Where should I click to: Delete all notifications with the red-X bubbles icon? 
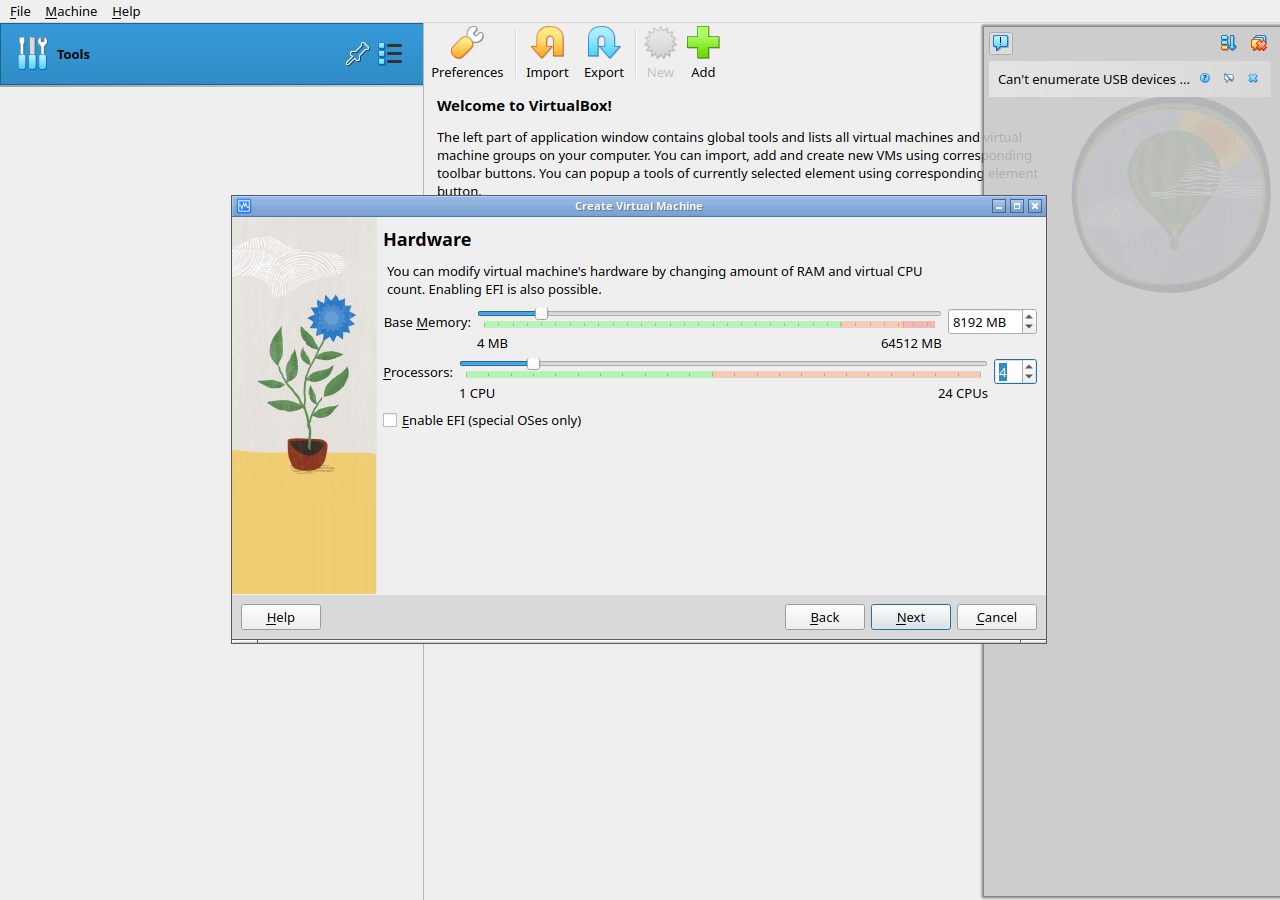click(x=1259, y=43)
